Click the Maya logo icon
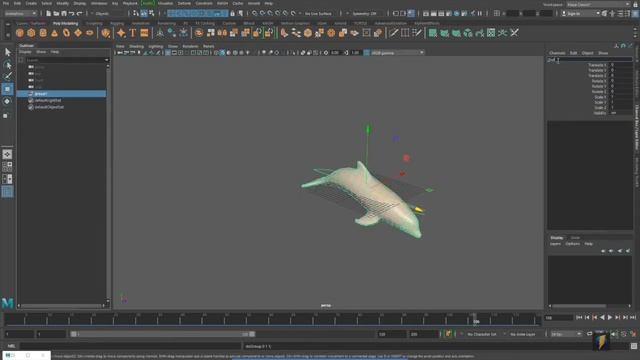The image size is (640, 360). [x=7, y=303]
